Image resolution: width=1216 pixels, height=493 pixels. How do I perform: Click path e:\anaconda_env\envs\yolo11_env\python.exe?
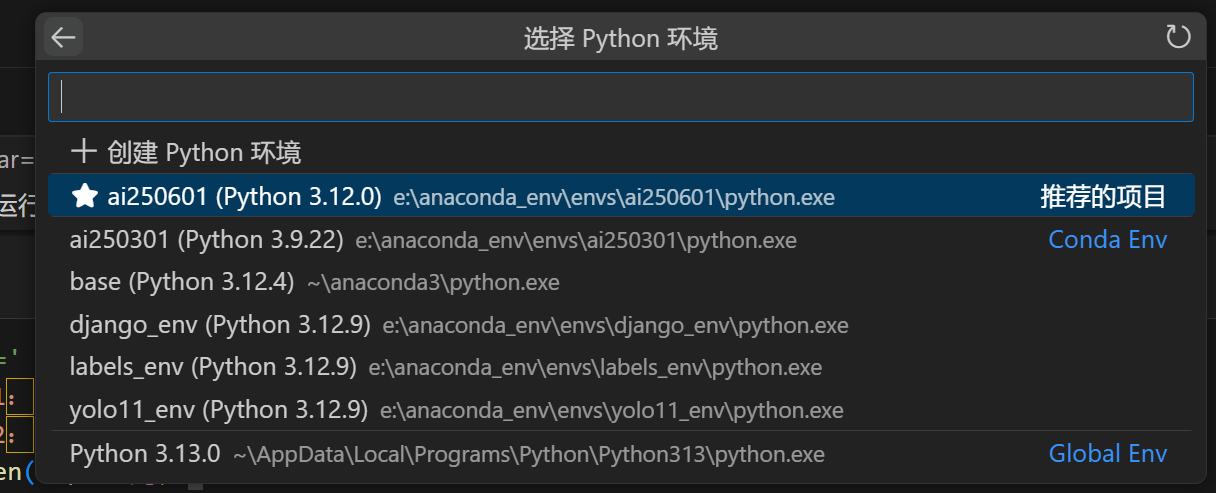click(x=611, y=411)
